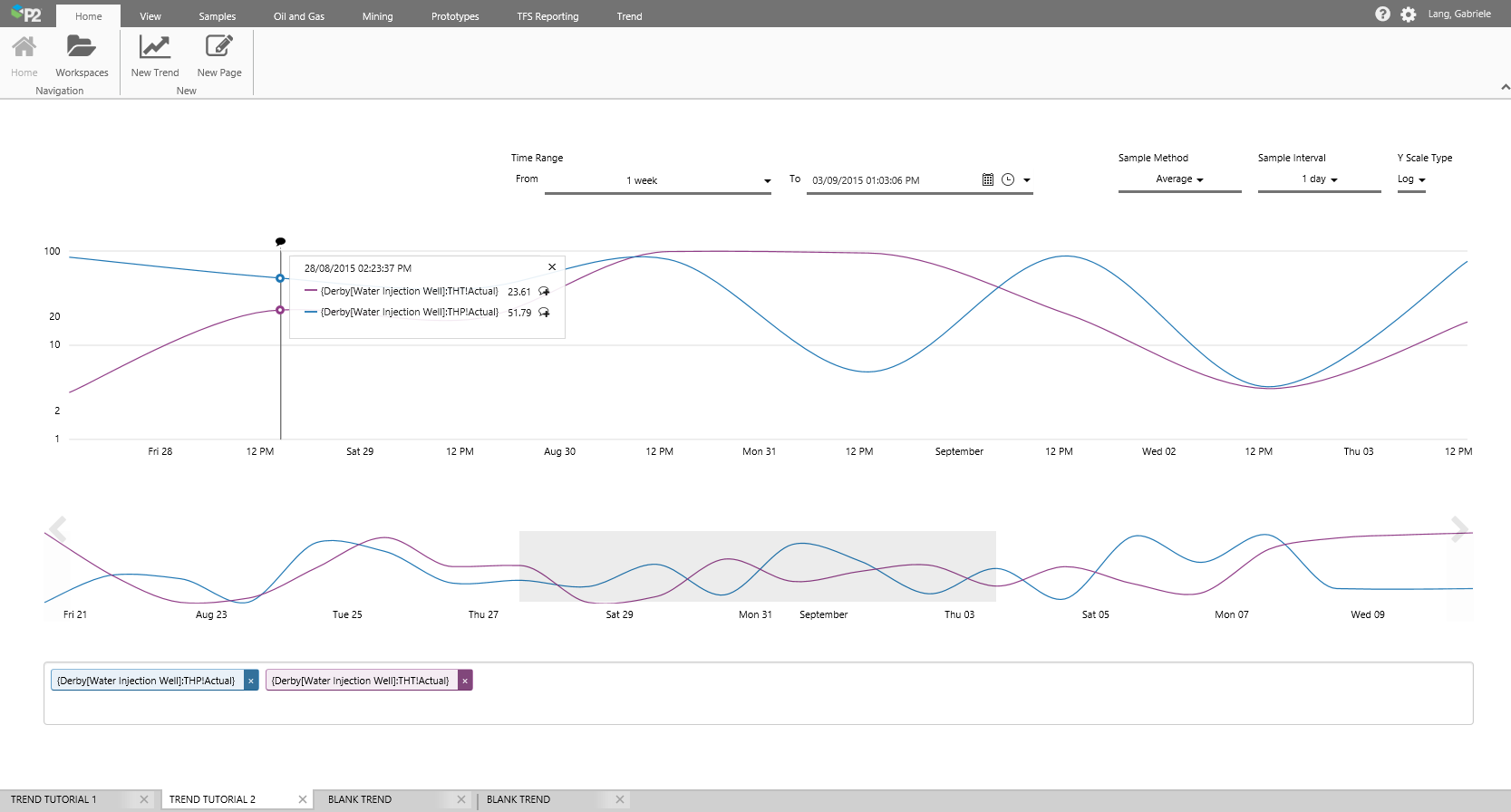This screenshot has width=1511, height=812.
Task: Open the help question mark icon
Action: click(1382, 14)
